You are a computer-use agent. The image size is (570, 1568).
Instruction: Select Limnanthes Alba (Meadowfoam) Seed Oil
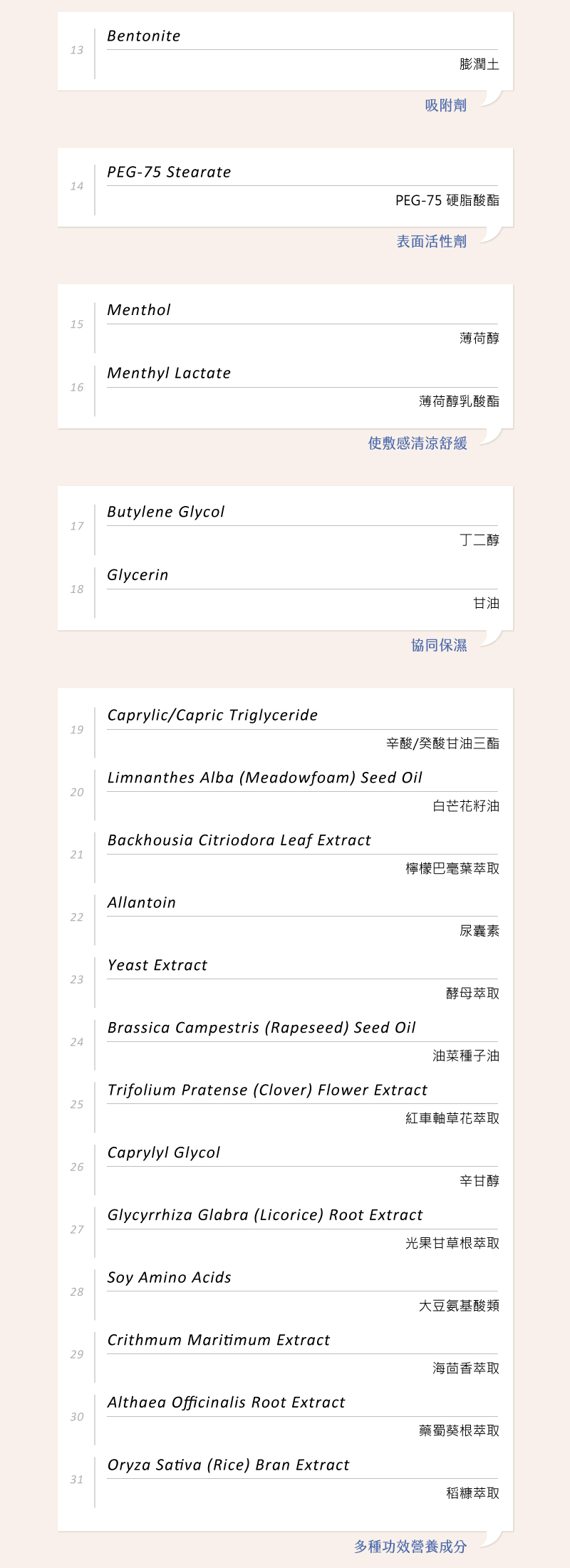[x=265, y=778]
